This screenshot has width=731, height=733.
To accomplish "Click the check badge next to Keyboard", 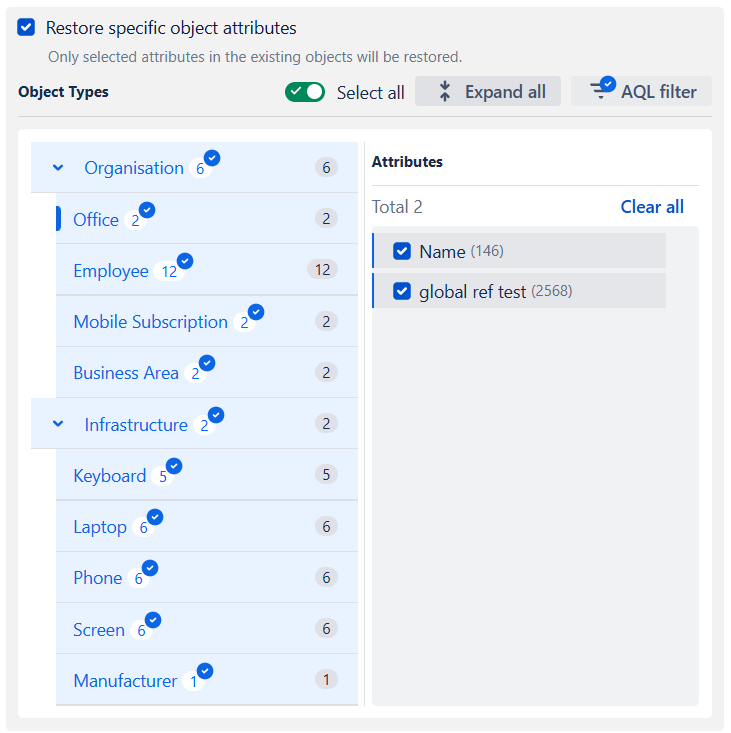I will click(174, 466).
